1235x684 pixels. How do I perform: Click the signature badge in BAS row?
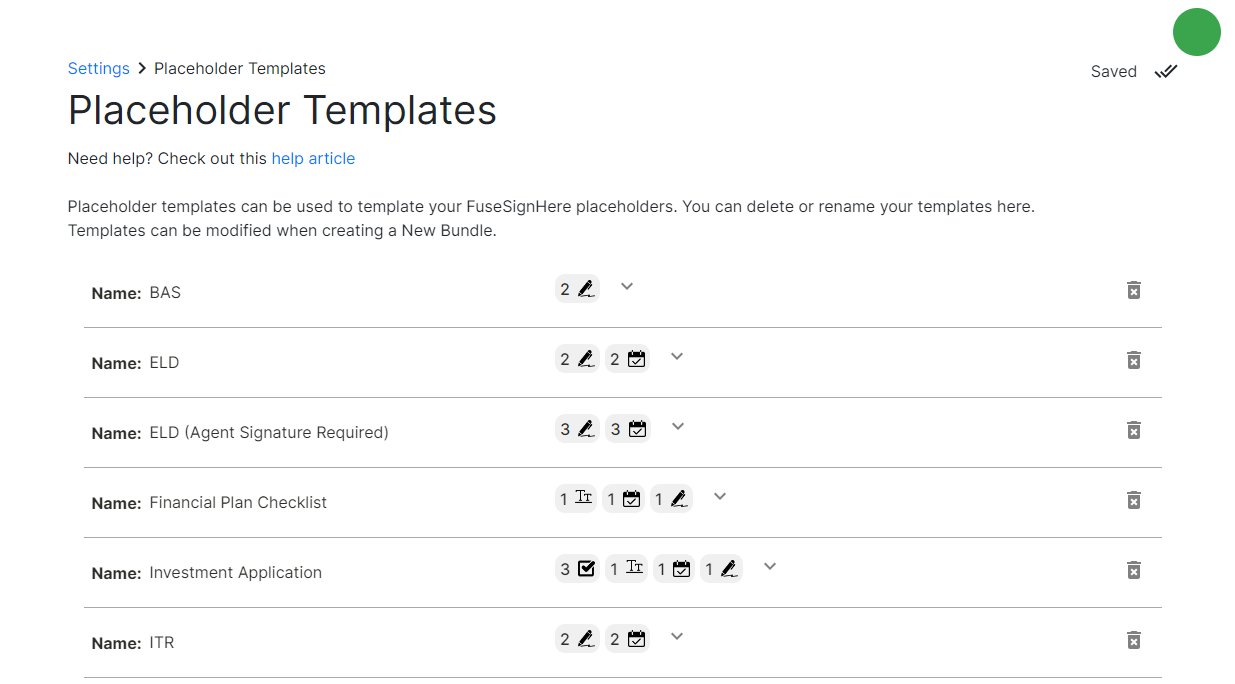coord(577,289)
